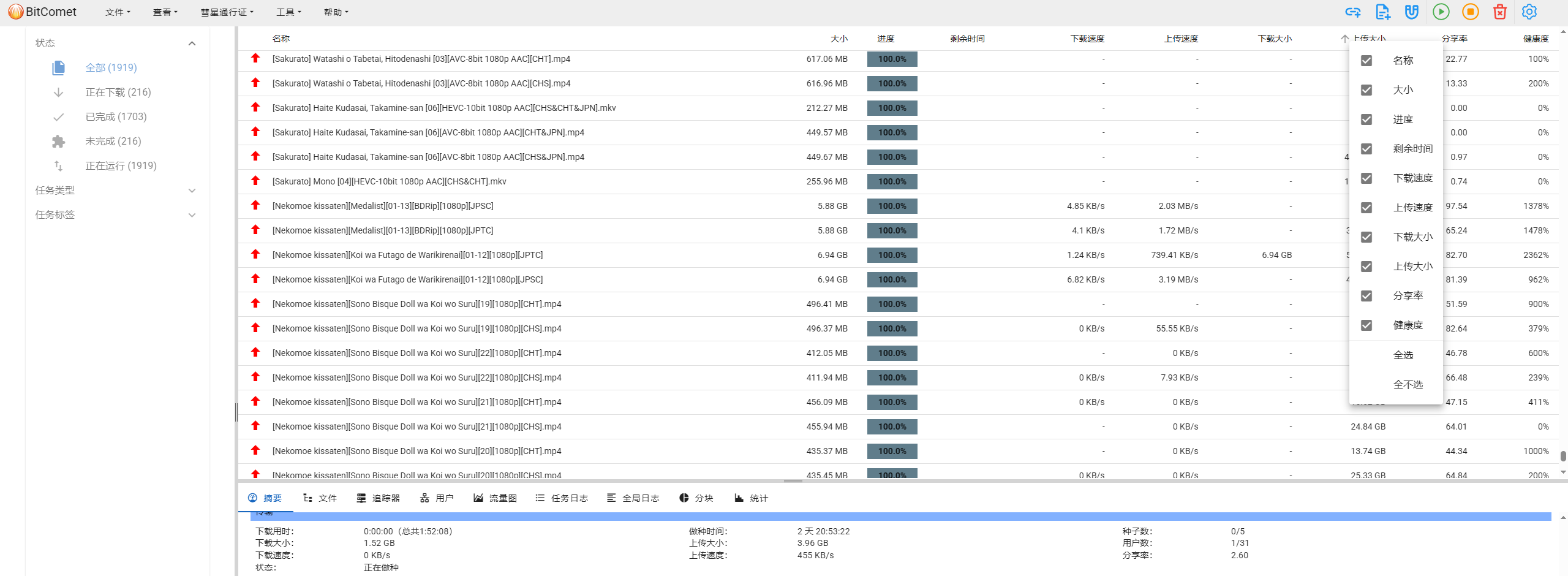This screenshot has height=576, width=1568.
Task: Click the add URL link icon
Action: coord(1352,12)
